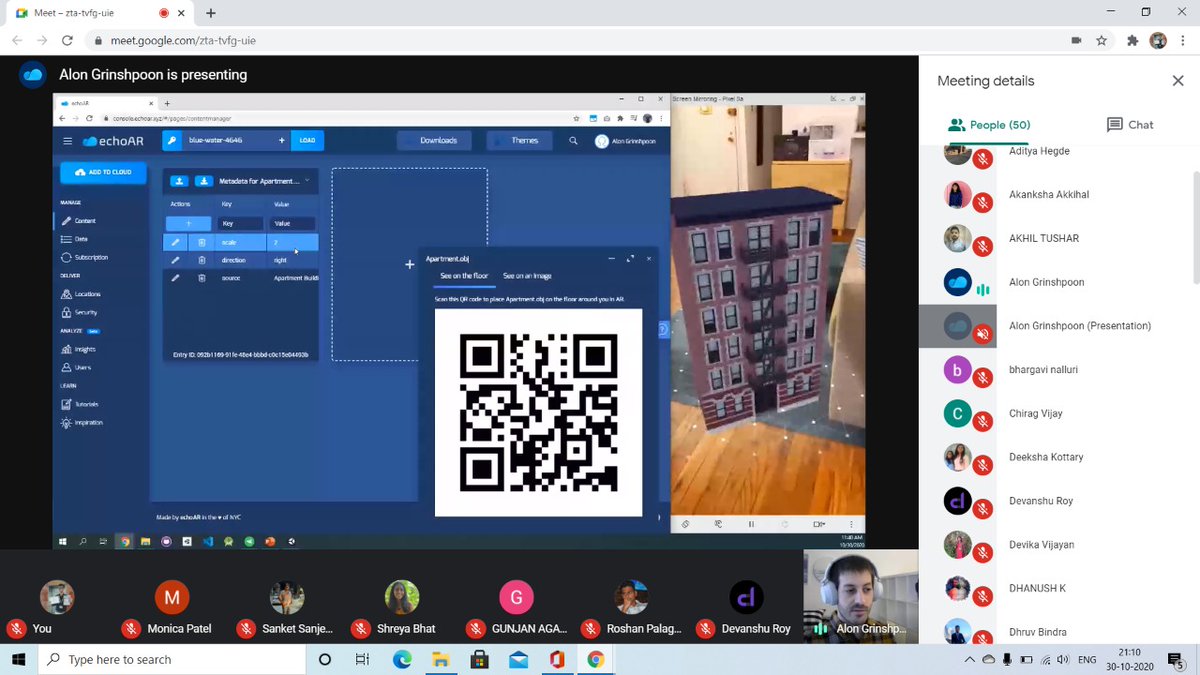This screenshot has height=675, width=1200.
Task: Click Roshan Palag... participant tile
Action: coord(632,596)
